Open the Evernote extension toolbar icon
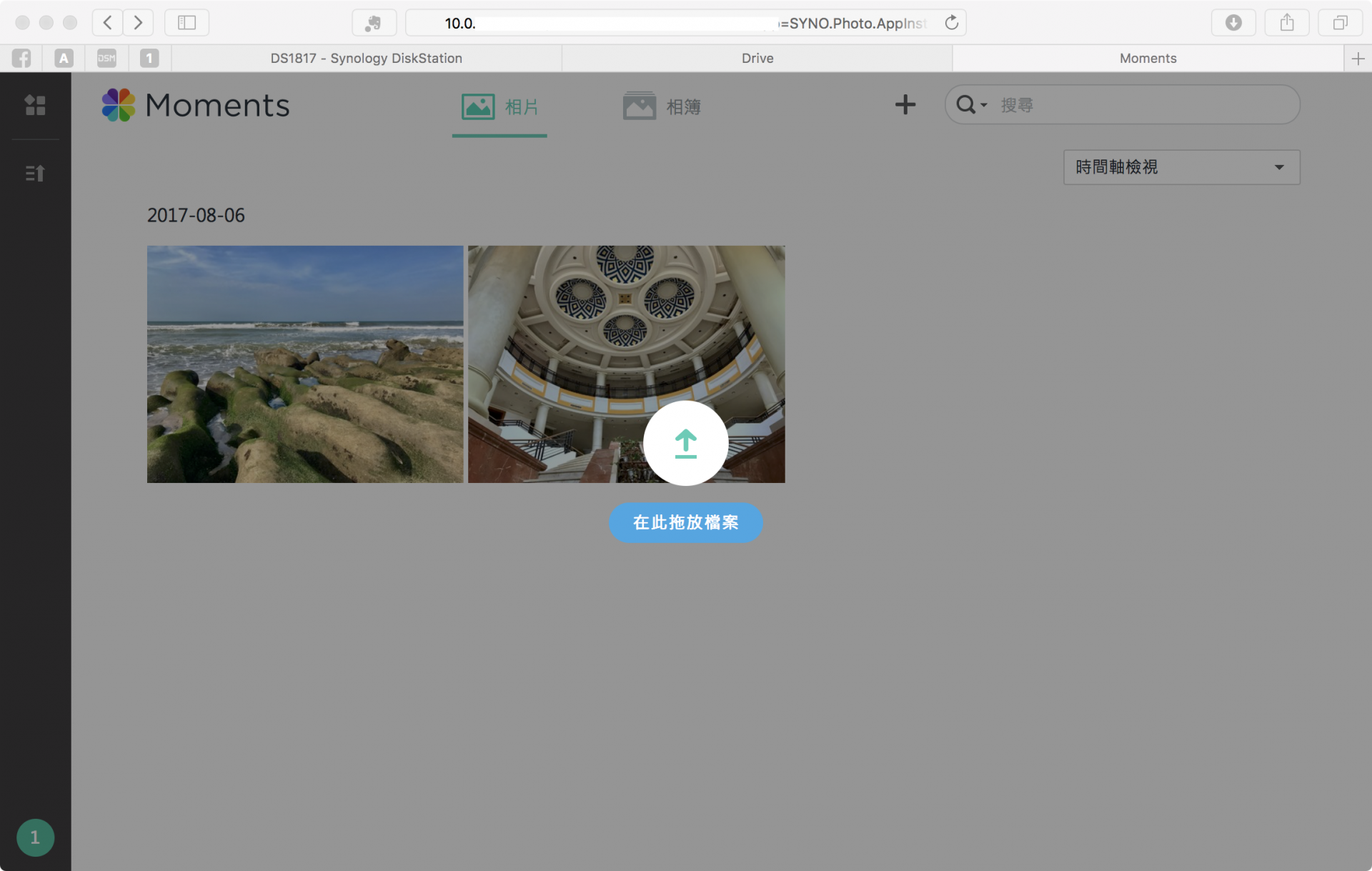1372x871 pixels. point(374,23)
